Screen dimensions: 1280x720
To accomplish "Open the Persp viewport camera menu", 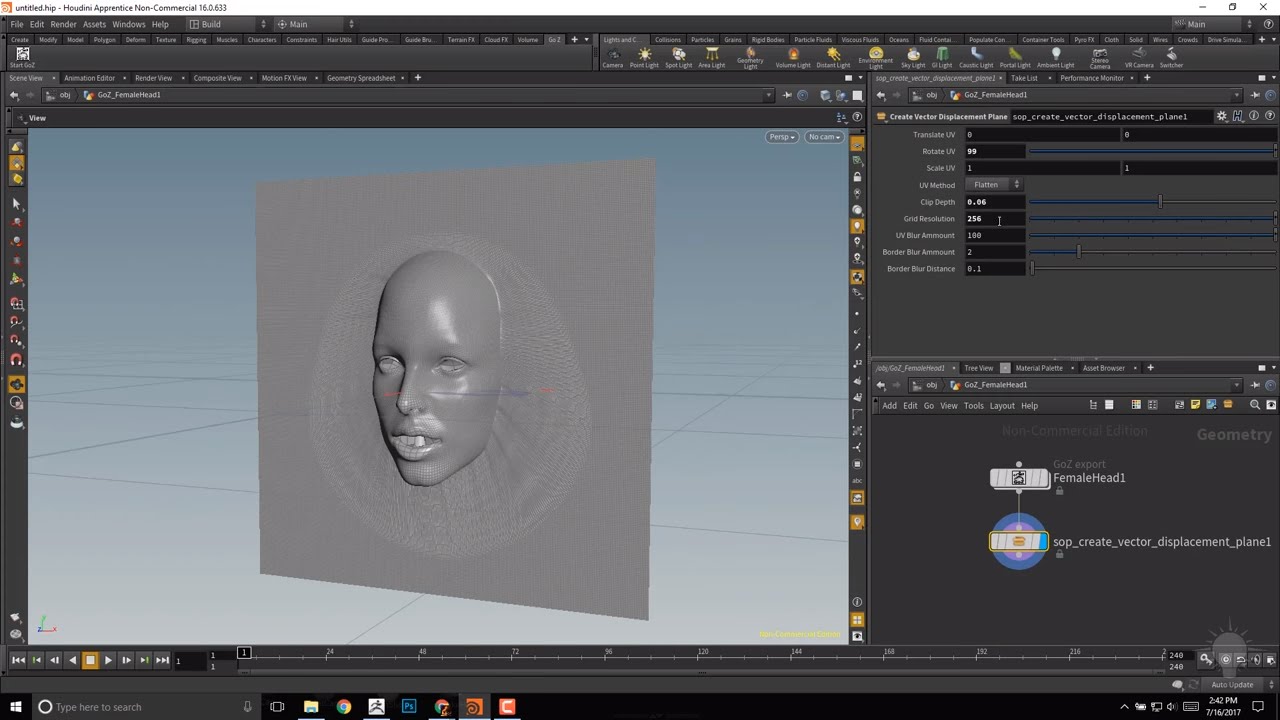I will coord(781,137).
